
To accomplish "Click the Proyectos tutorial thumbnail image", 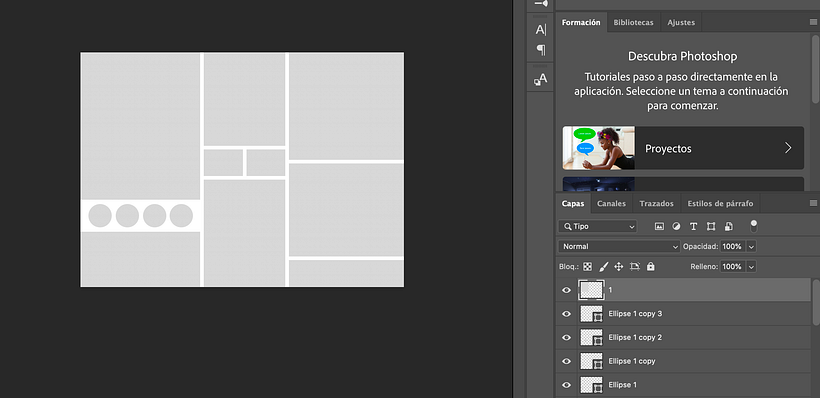I will click(x=599, y=148).
